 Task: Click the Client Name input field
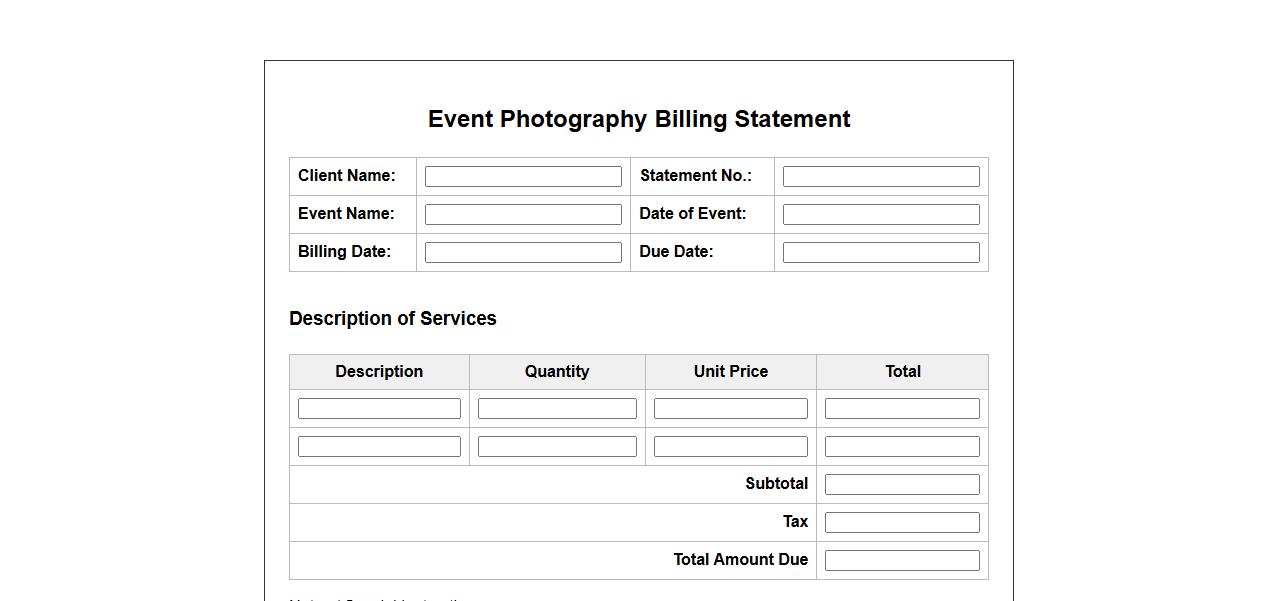[523, 176]
